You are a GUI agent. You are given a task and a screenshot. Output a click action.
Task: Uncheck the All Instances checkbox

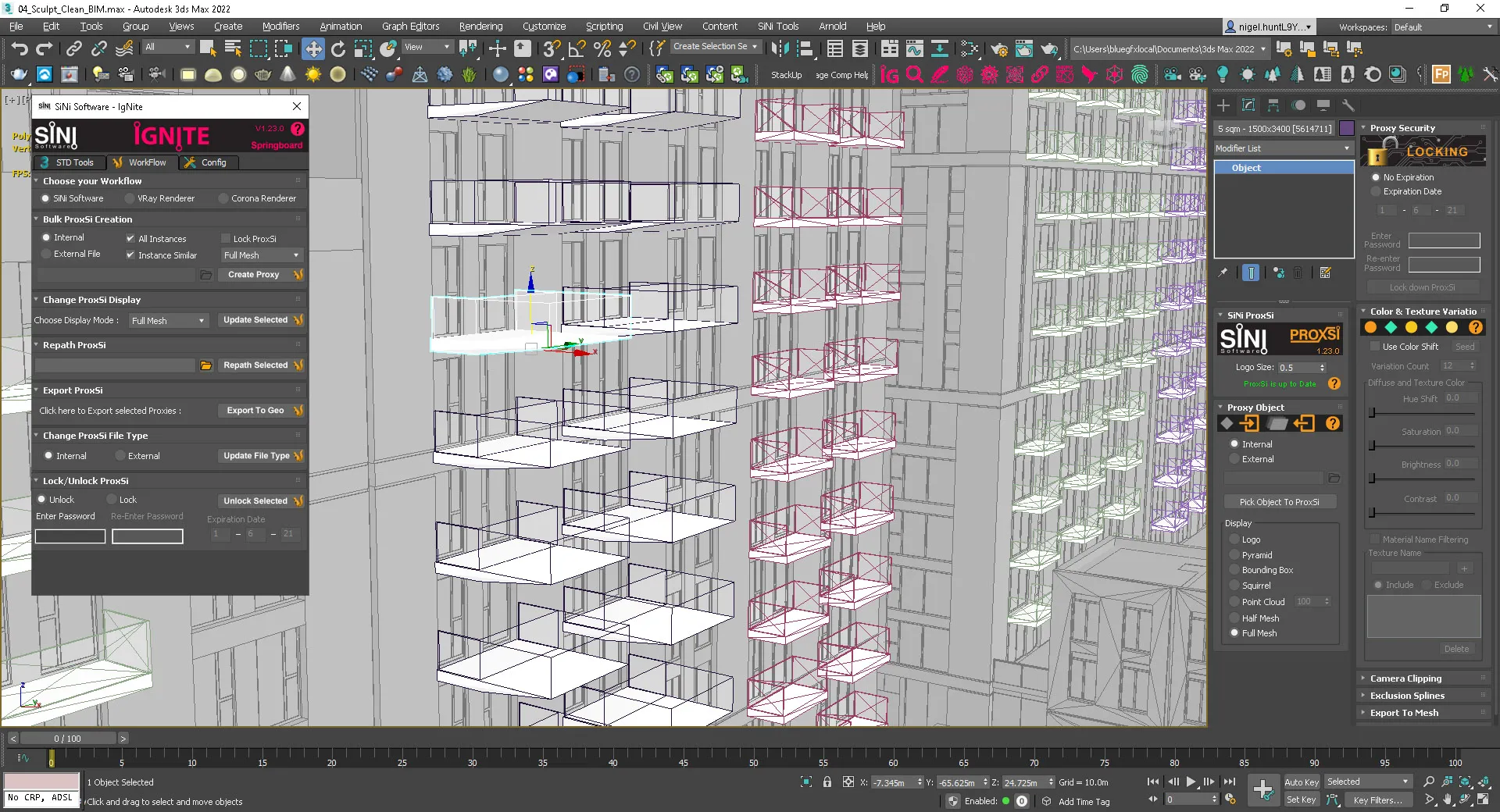click(x=130, y=238)
